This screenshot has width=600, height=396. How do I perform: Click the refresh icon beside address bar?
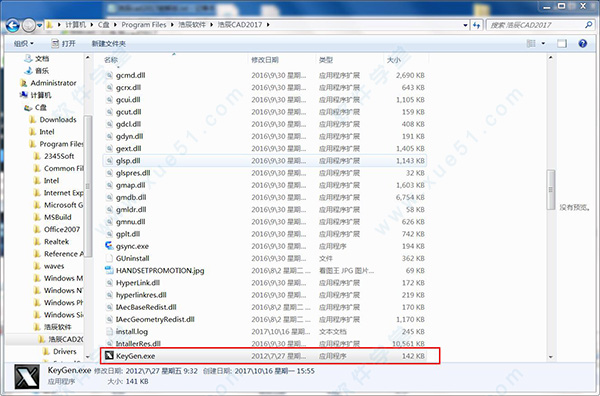[x=476, y=25]
